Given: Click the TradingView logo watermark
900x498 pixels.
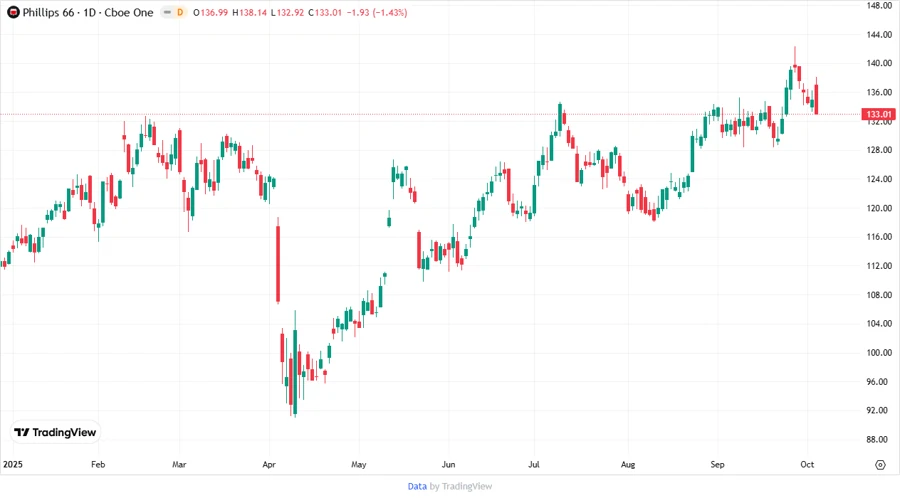Looking at the screenshot, I should pos(55,432).
